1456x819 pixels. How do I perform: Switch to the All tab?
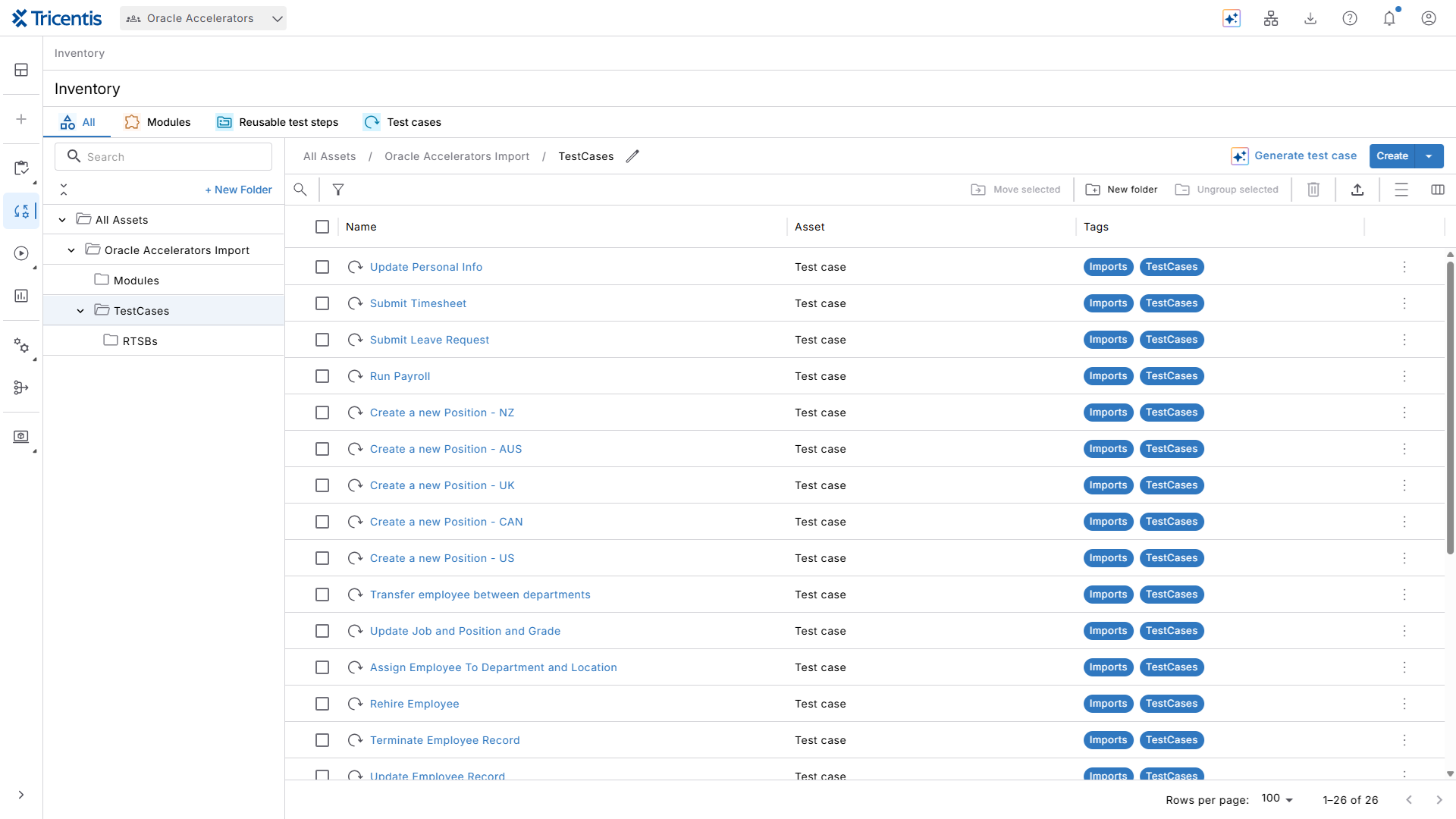tap(78, 122)
